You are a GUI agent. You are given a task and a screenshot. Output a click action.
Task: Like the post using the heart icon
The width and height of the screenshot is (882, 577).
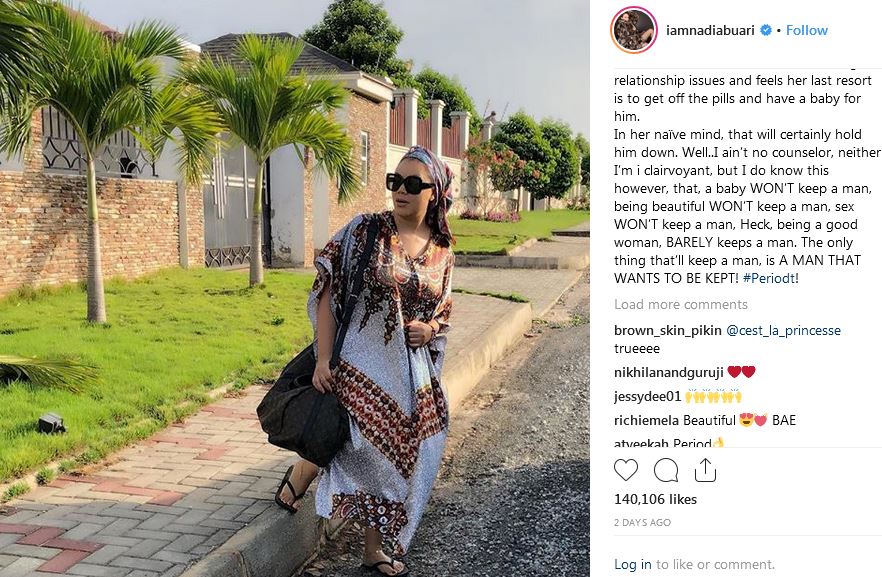(x=626, y=468)
